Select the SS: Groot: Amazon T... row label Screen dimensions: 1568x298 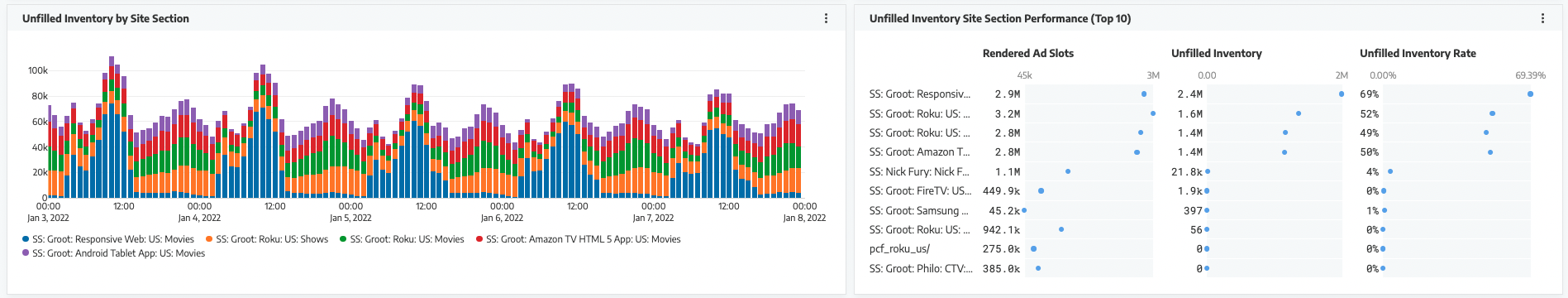pyautogui.click(x=920, y=152)
